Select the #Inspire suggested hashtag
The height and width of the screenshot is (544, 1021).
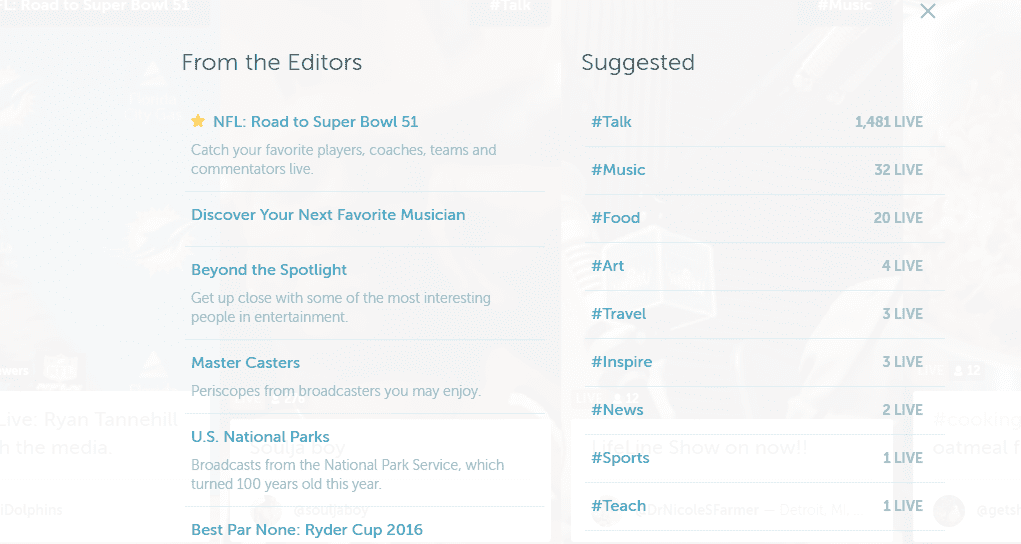621,362
